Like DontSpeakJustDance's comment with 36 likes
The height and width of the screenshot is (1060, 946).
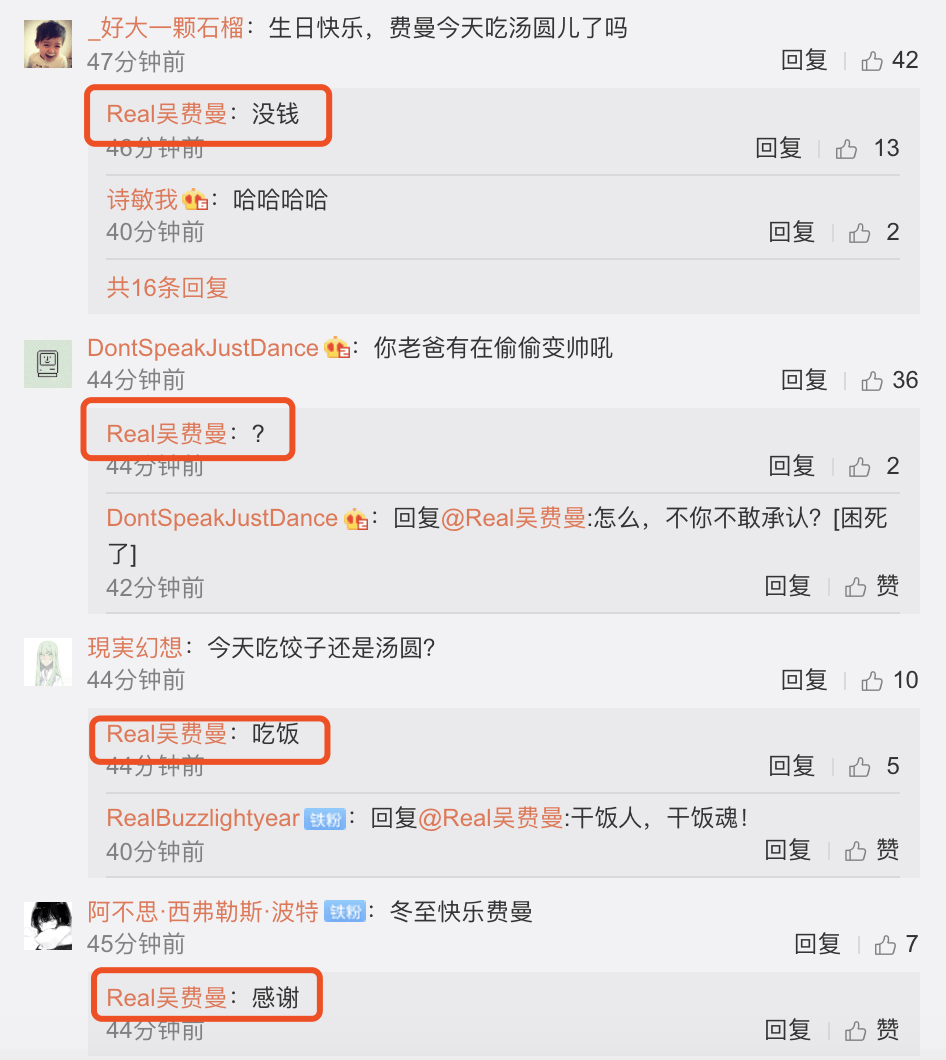tap(889, 381)
